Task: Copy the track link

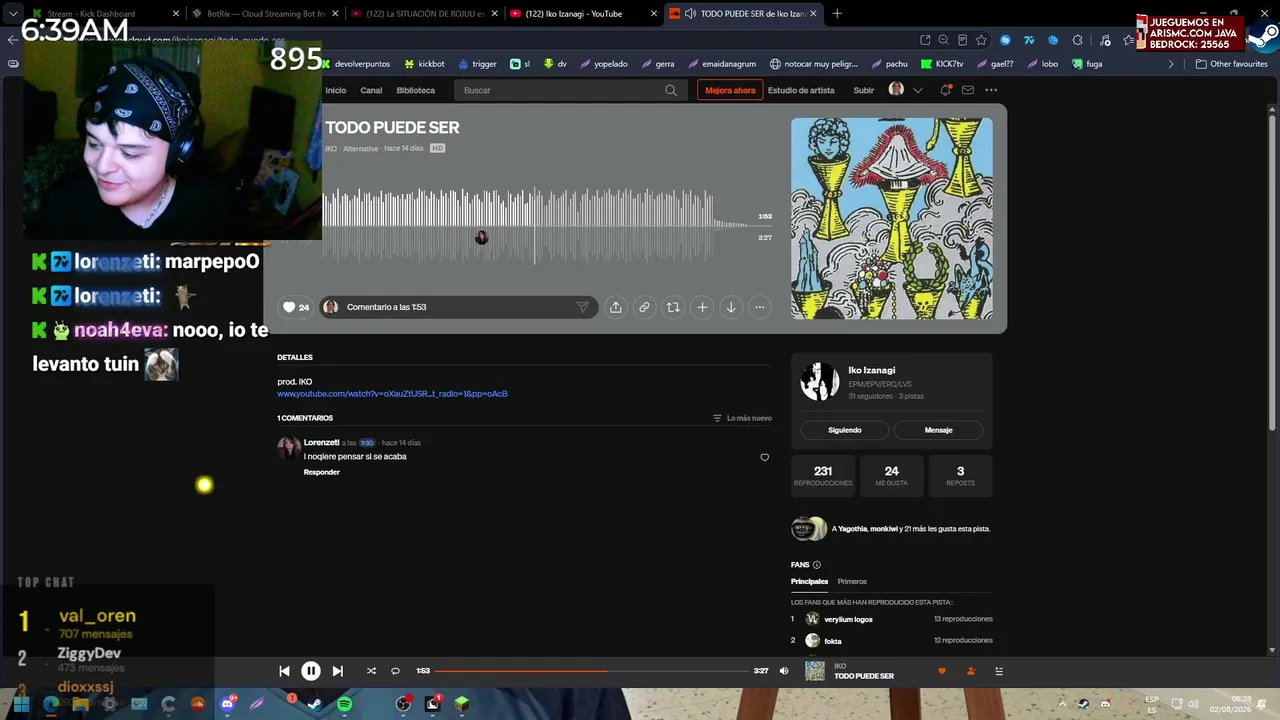Action: (x=644, y=307)
